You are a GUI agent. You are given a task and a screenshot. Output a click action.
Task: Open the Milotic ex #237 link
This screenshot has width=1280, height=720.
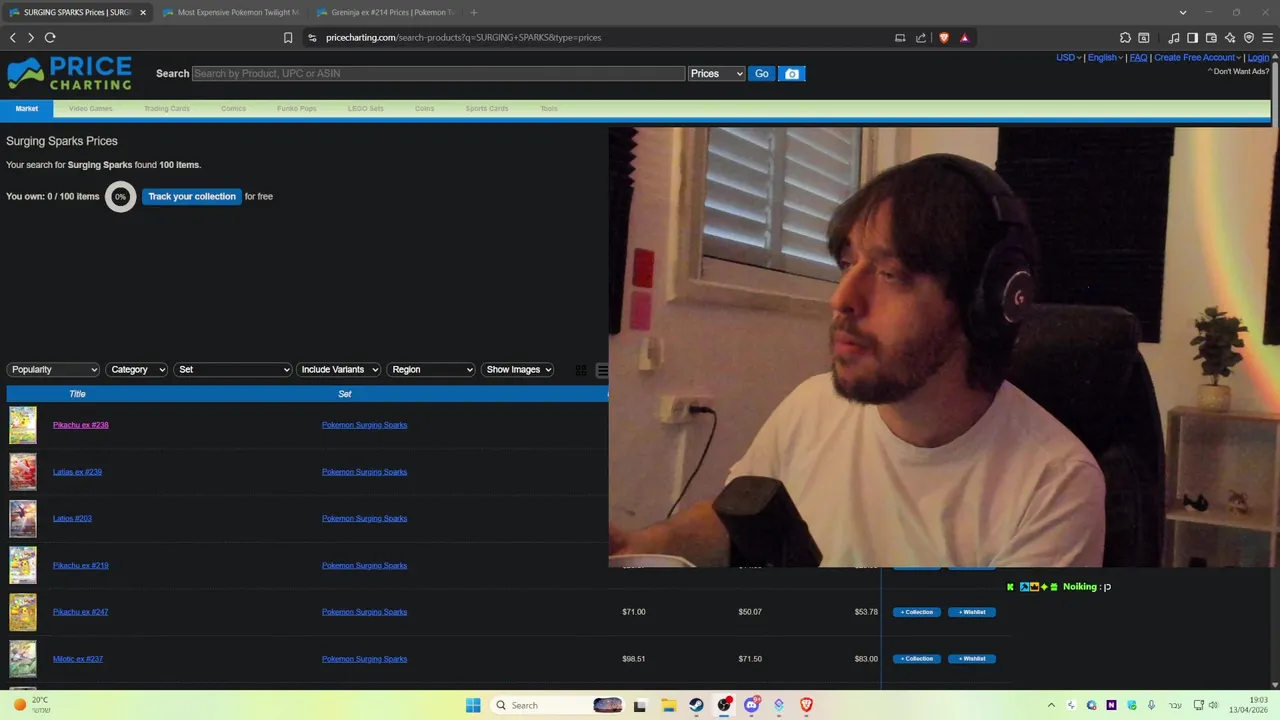(78, 659)
